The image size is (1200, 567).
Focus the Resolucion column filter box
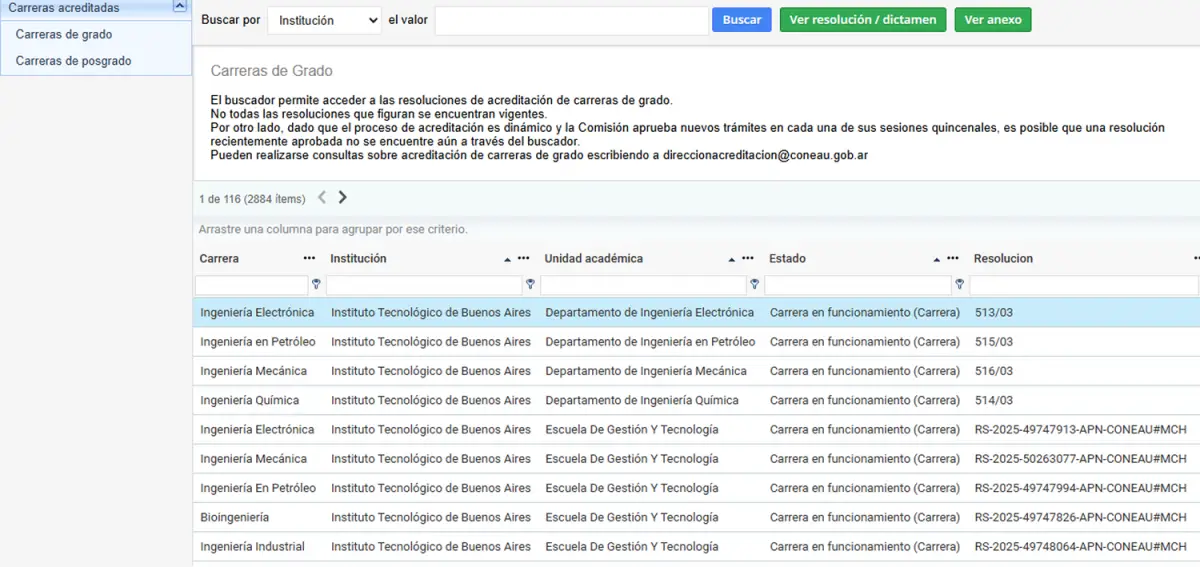point(1084,285)
